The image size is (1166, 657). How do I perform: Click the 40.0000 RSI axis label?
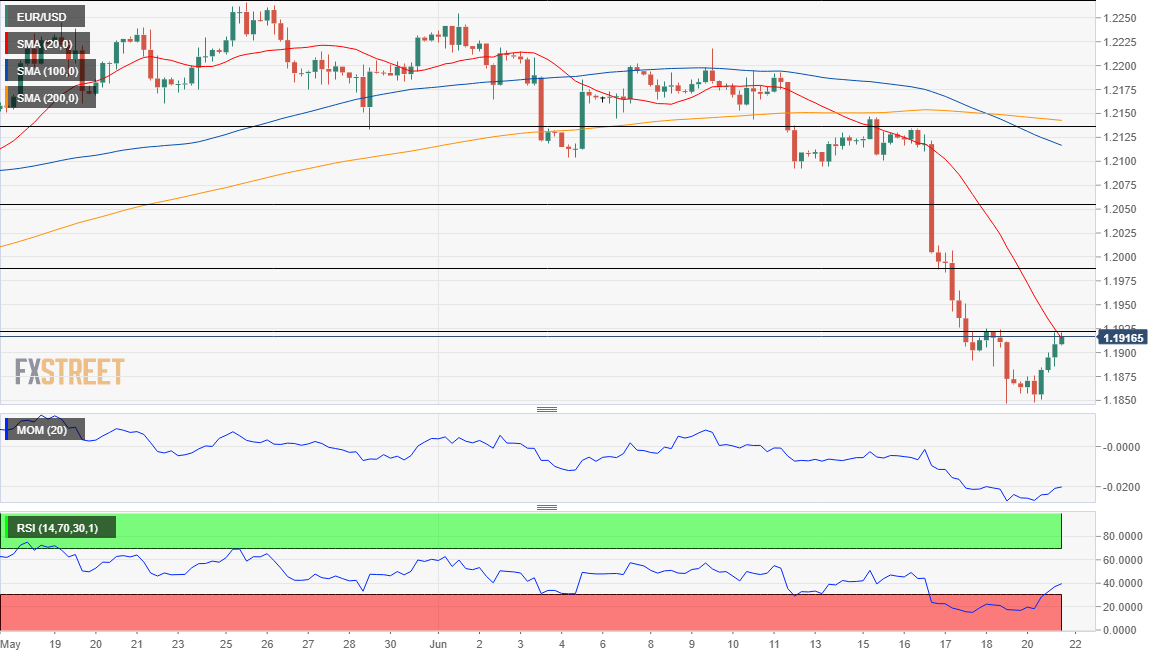pos(1122,583)
